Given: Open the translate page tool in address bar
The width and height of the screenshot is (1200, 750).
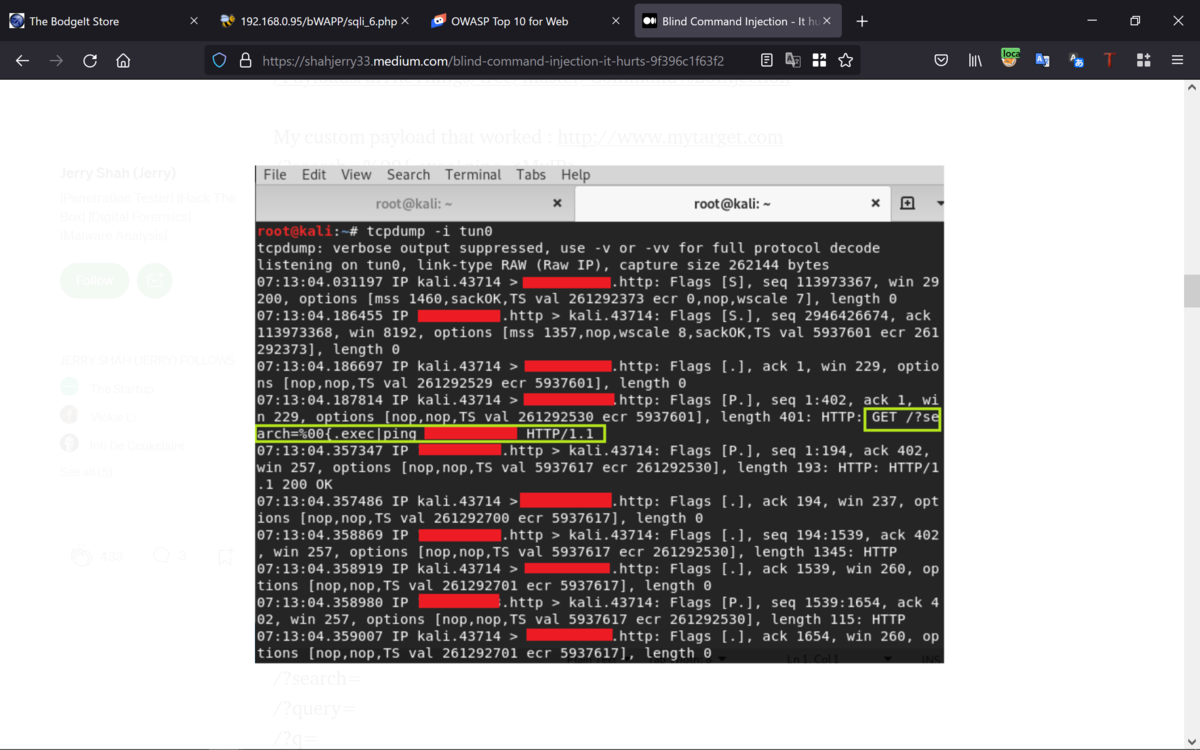Looking at the screenshot, I should tap(793, 60).
